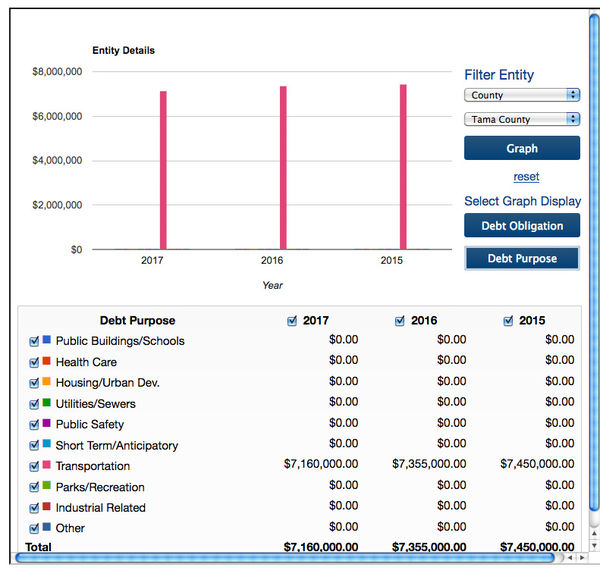This screenshot has height=580, width=600.
Task: Switch graph display to Debt Obligation
Action: tap(521, 226)
